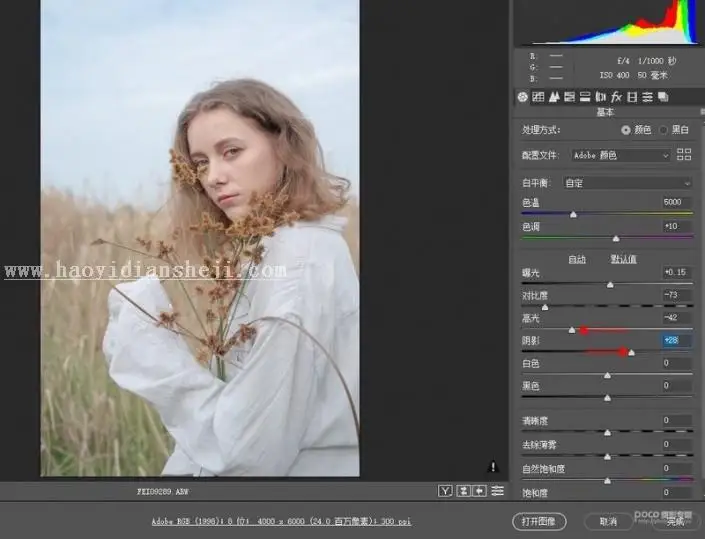Click the 黑色 slider handle

pos(607,397)
